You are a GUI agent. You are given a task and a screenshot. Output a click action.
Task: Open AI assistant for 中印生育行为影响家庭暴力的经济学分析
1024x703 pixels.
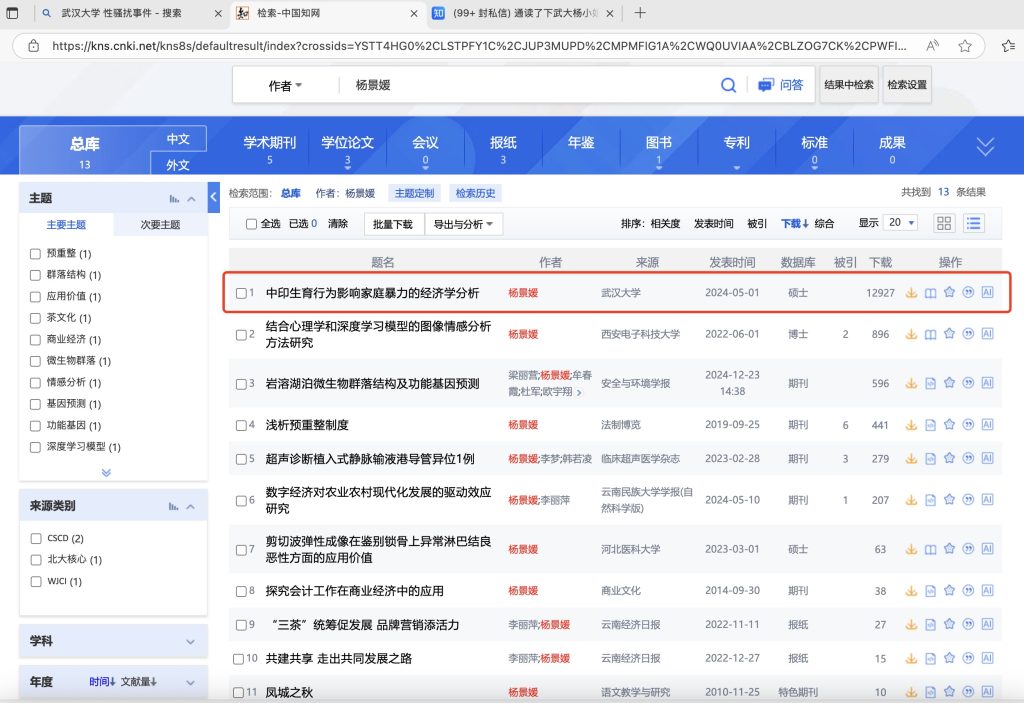987,293
